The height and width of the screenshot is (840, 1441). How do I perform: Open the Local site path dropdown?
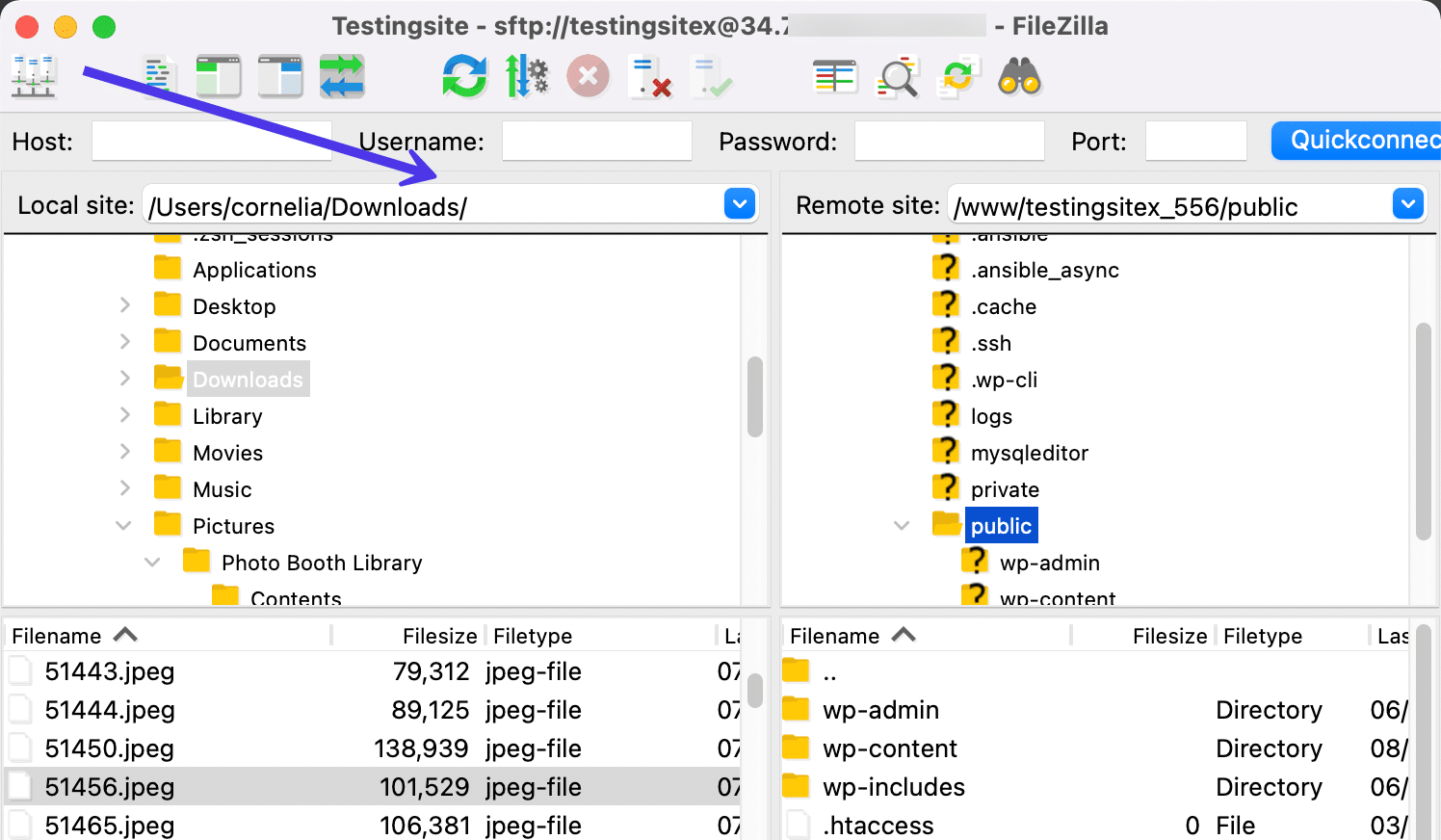(x=739, y=204)
